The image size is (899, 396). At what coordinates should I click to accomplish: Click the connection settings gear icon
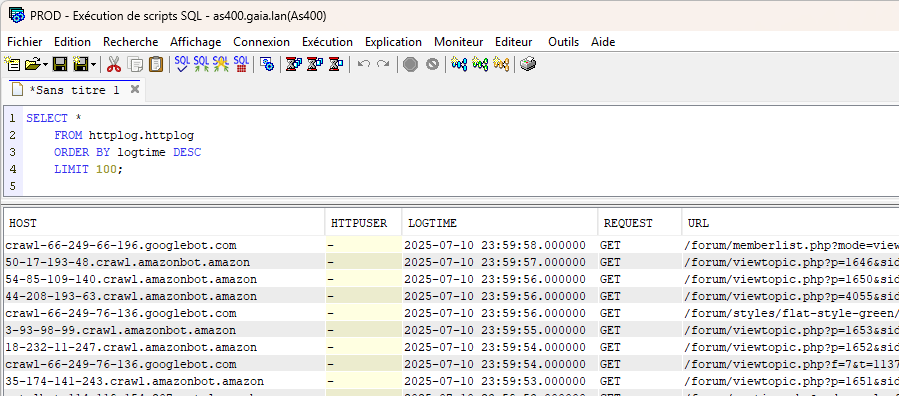pyautogui.click(x=267, y=64)
